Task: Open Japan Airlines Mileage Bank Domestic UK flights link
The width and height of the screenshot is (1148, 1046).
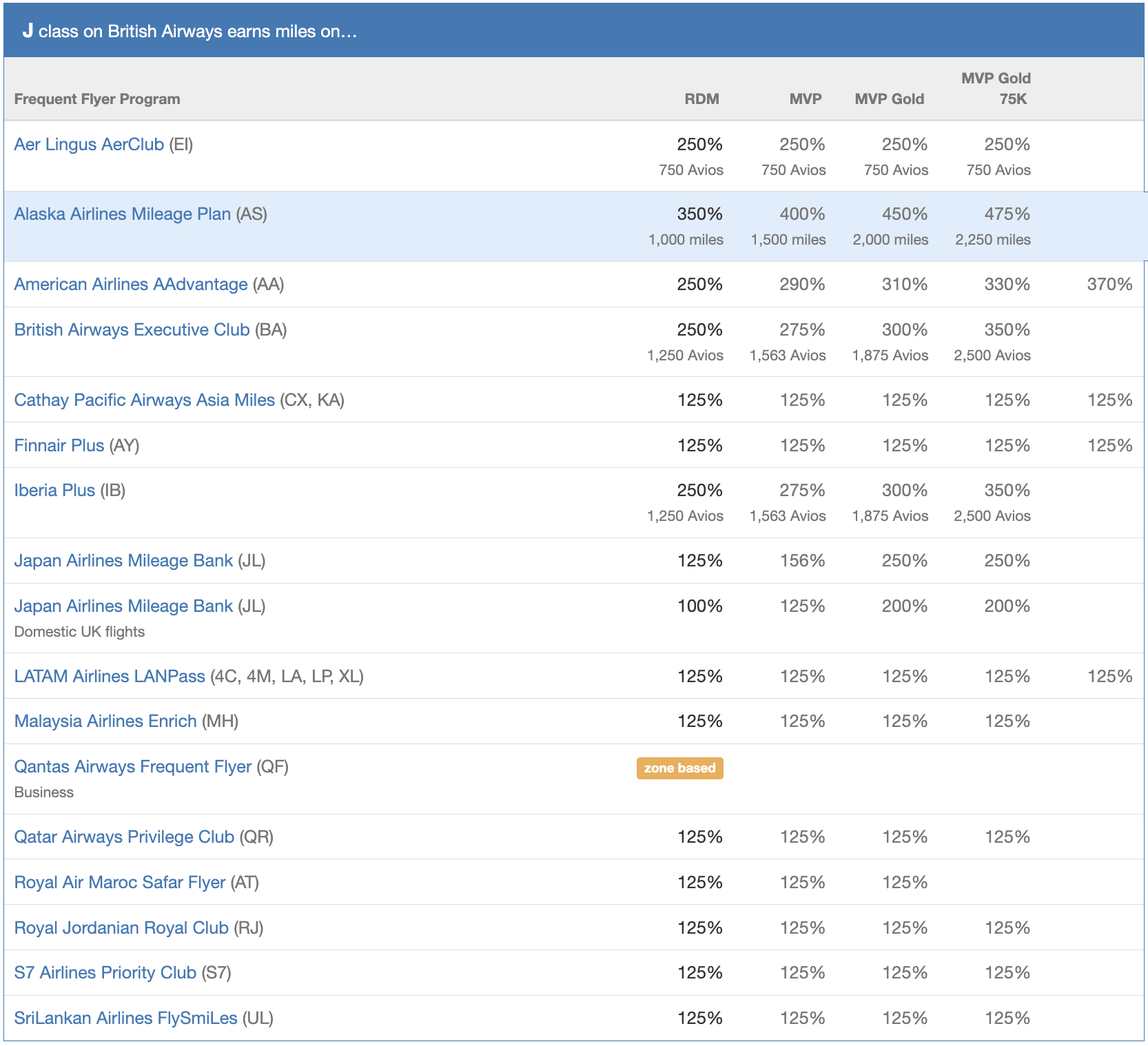Action: click(123, 606)
